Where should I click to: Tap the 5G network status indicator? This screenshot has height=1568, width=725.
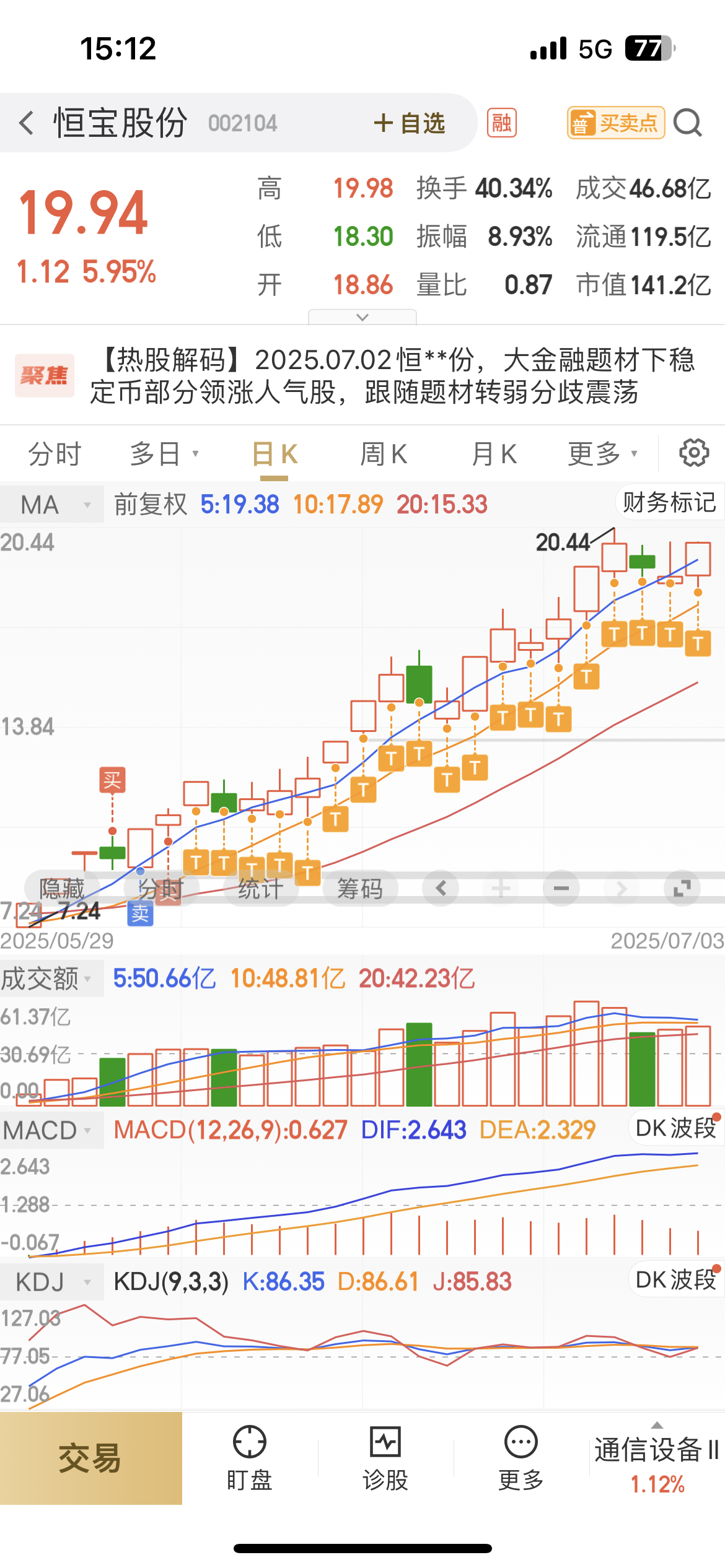coord(595,49)
